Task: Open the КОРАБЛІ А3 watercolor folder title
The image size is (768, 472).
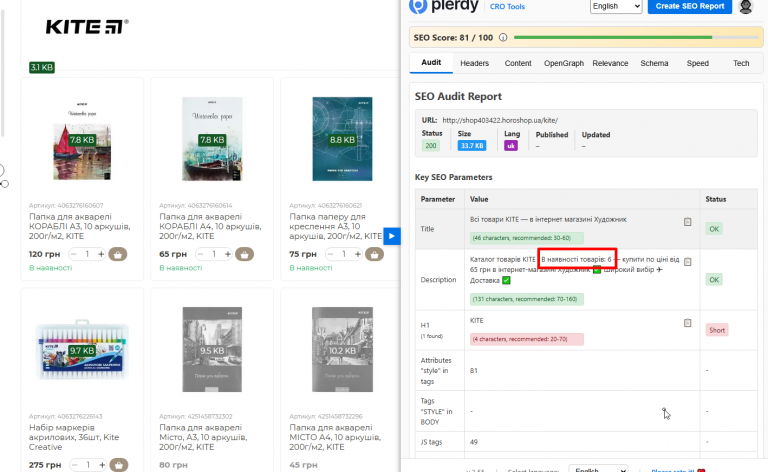Action: pyautogui.click(x=80, y=226)
